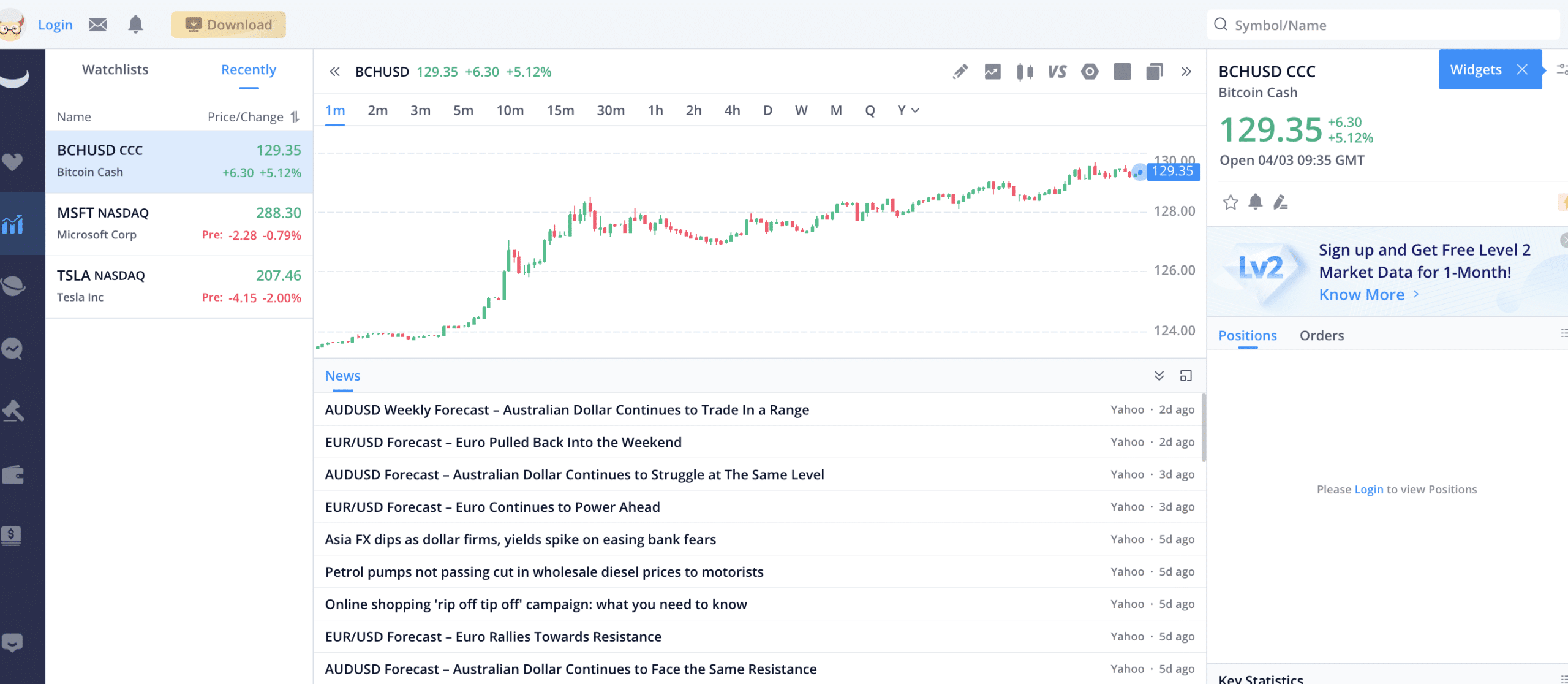Select BCHUSD Bitcoin Cash row
1568x684 pixels.
179,161
